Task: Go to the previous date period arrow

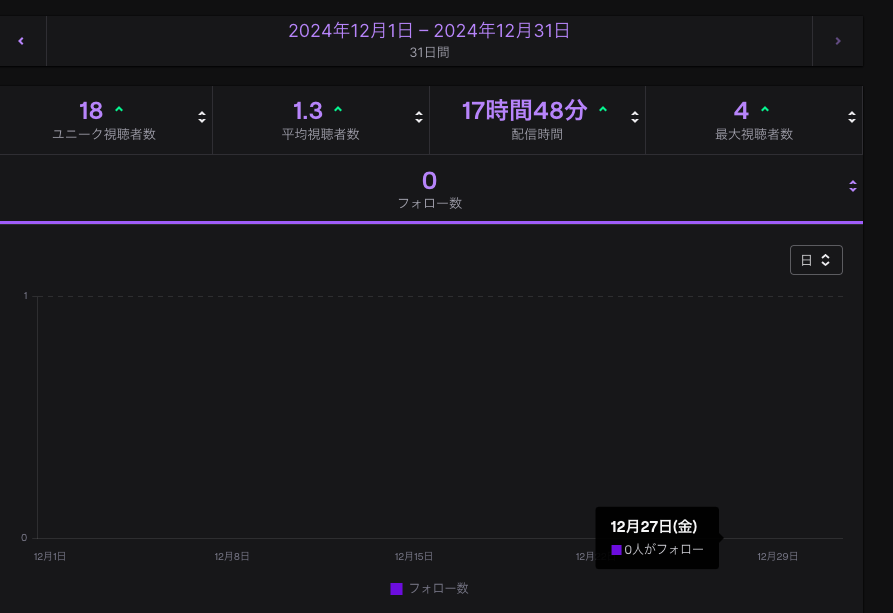Action: pyautogui.click(x=21, y=41)
